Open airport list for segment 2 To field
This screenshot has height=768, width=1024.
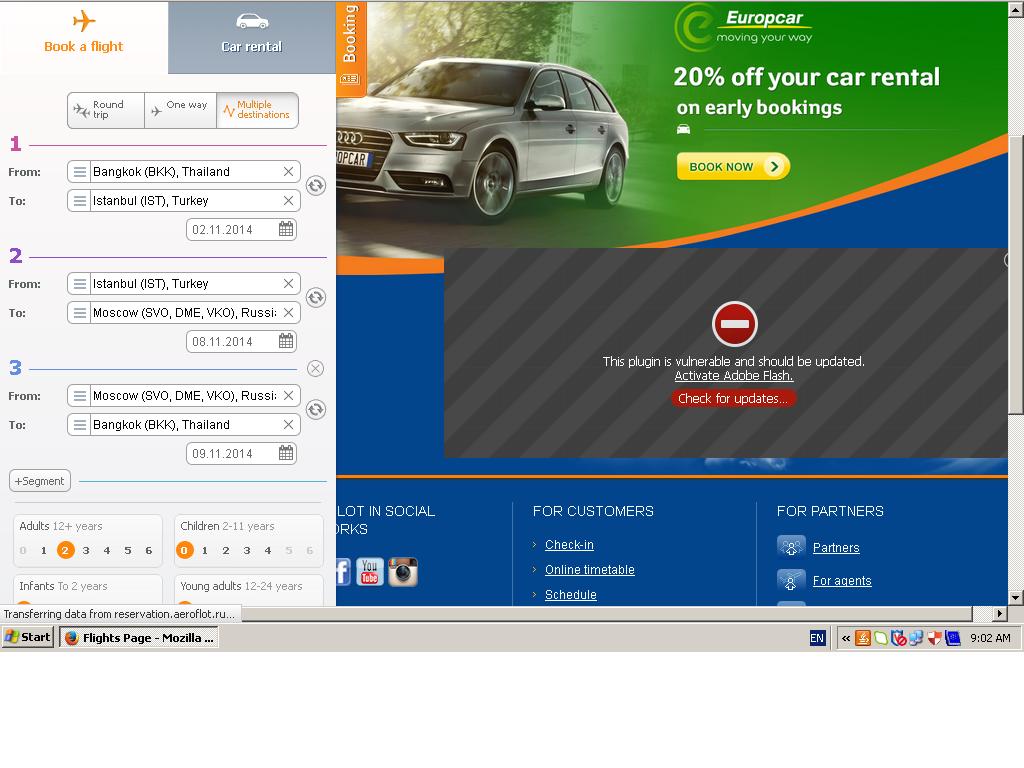click(79, 313)
